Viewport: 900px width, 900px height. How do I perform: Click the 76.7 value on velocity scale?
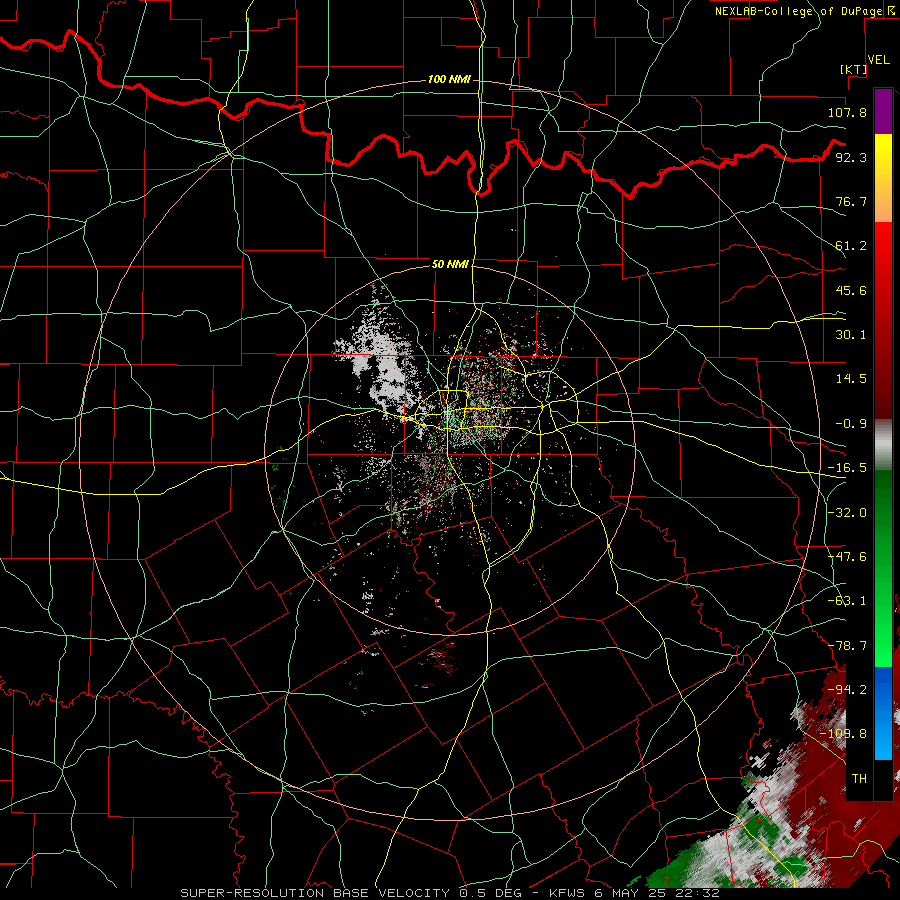click(x=851, y=201)
